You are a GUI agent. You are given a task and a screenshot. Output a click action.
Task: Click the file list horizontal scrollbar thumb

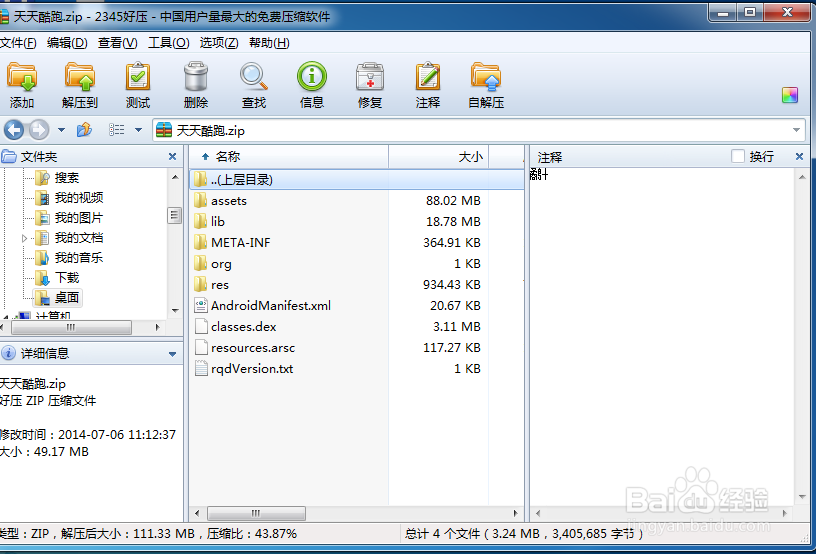point(256,513)
